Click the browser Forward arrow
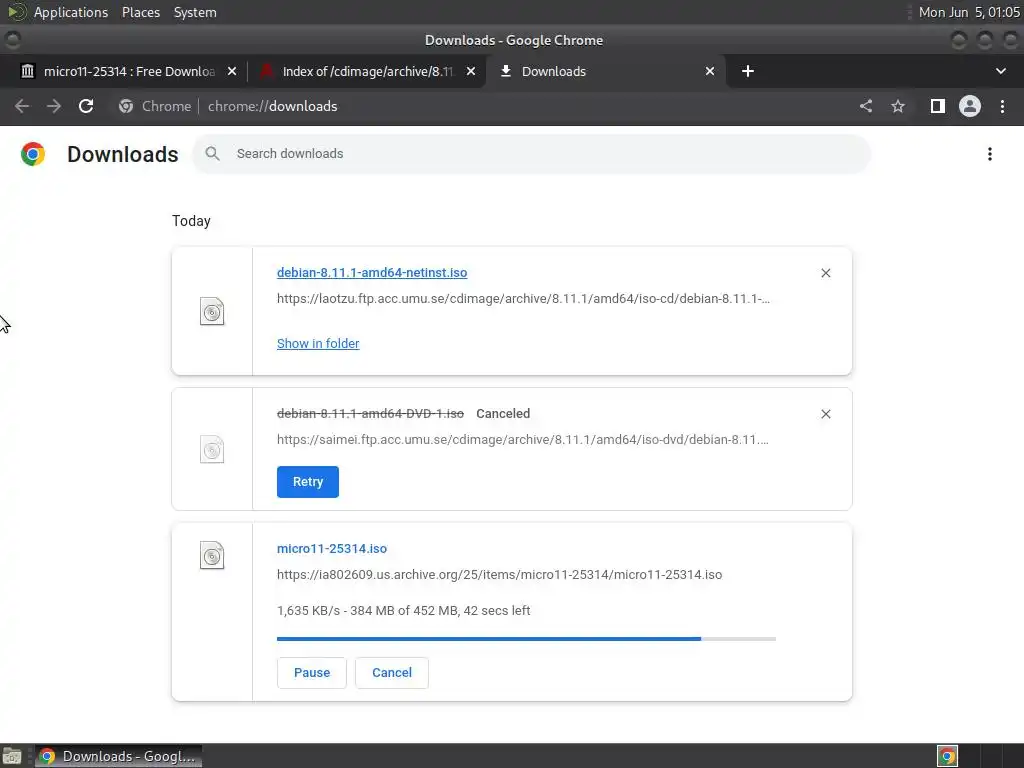The height and width of the screenshot is (768, 1024). coord(54,106)
